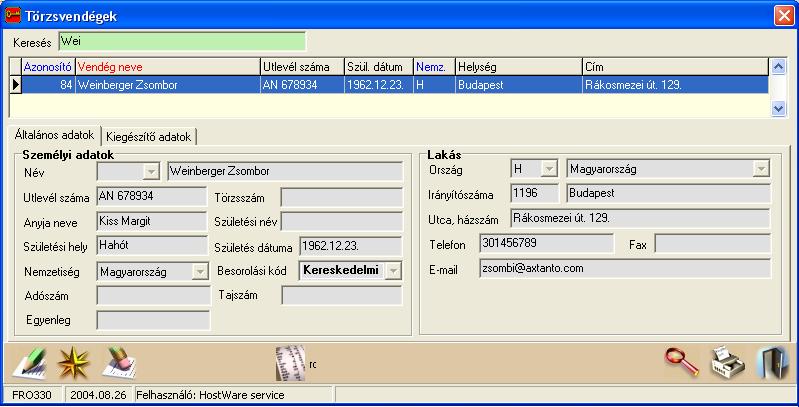
Task: Click the Egyenleg input field
Action: click(153, 320)
